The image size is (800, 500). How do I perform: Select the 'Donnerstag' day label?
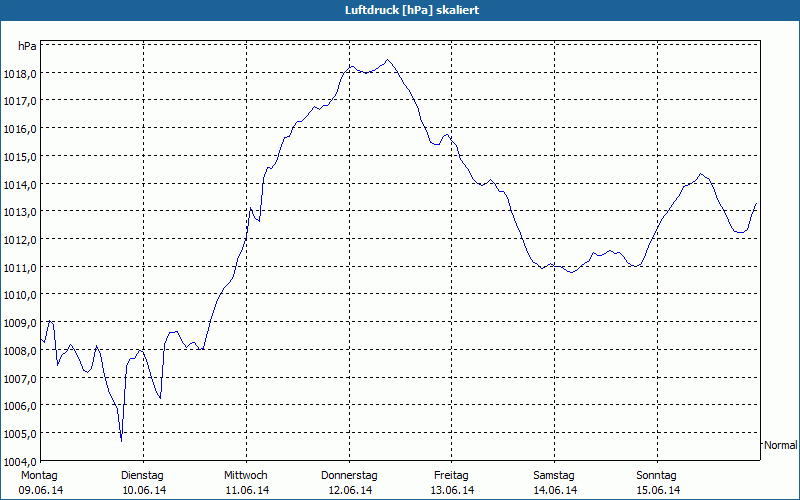click(348, 475)
